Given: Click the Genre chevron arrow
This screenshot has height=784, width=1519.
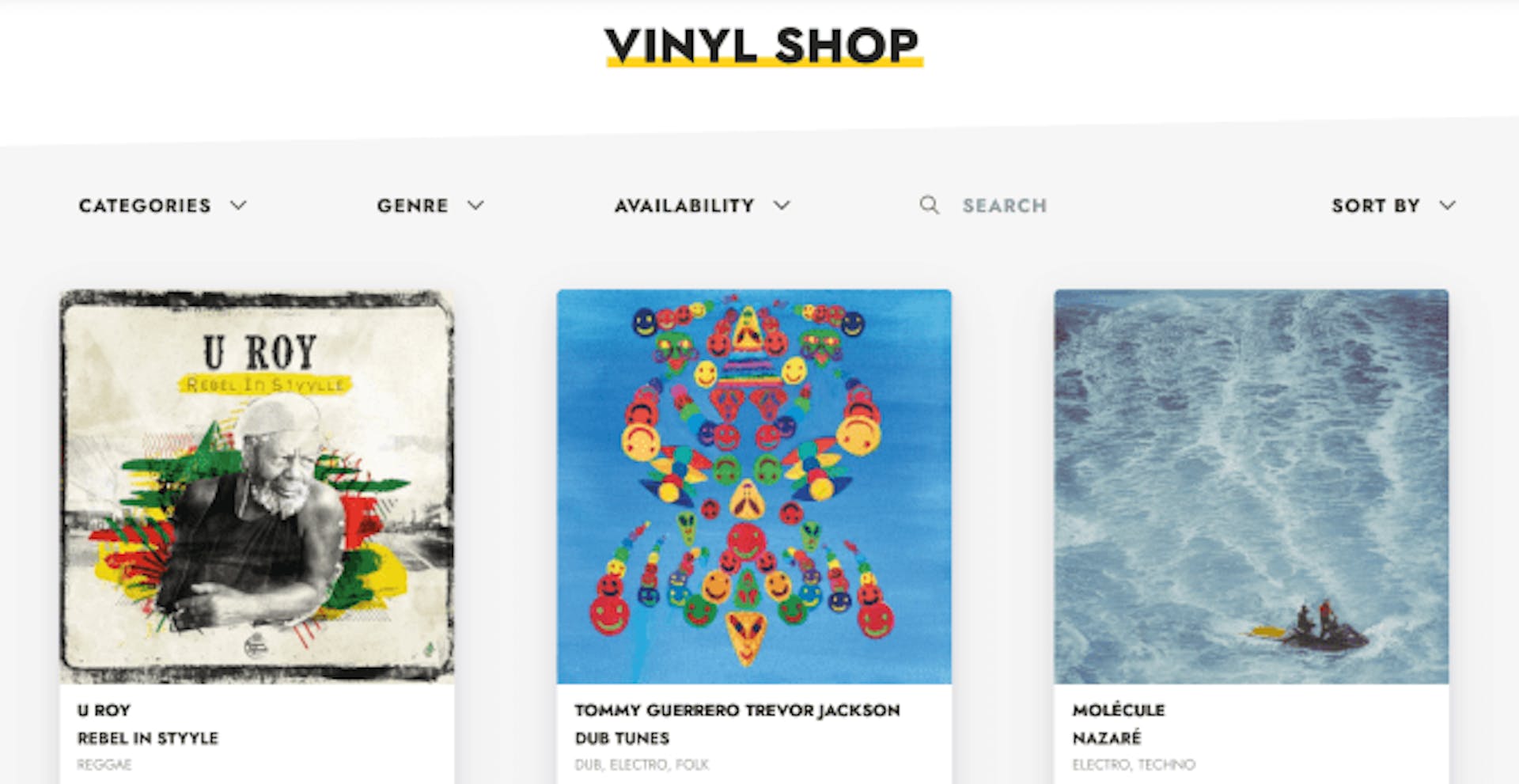Looking at the screenshot, I should (x=475, y=206).
